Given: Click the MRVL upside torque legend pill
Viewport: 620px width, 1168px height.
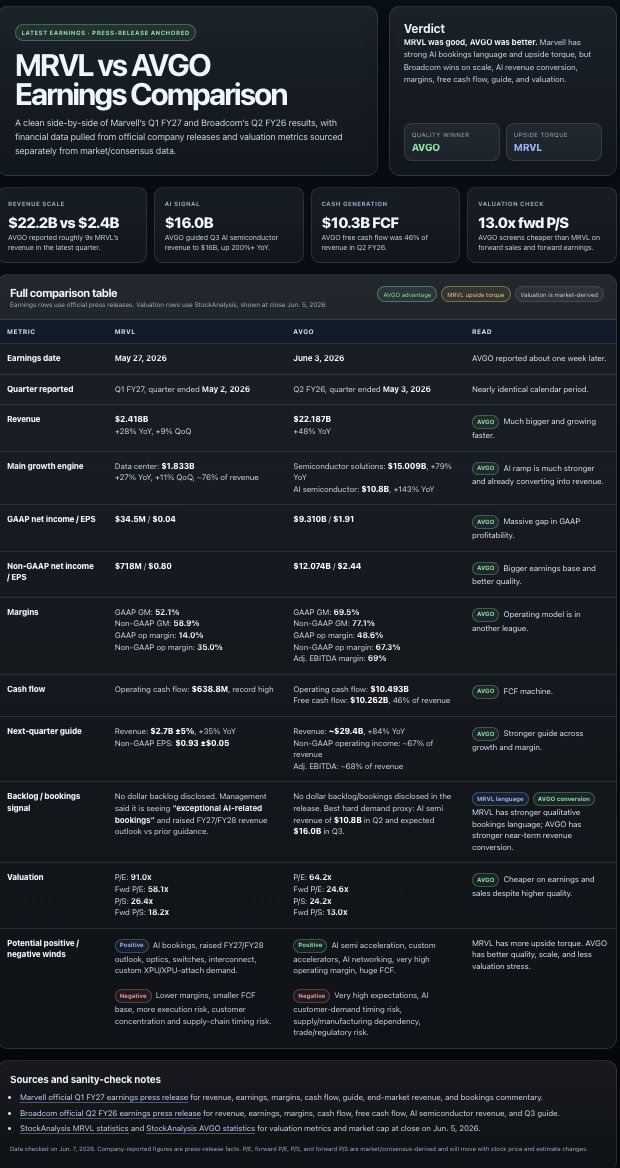Looking at the screenshot, I should [x=475, y=295].
